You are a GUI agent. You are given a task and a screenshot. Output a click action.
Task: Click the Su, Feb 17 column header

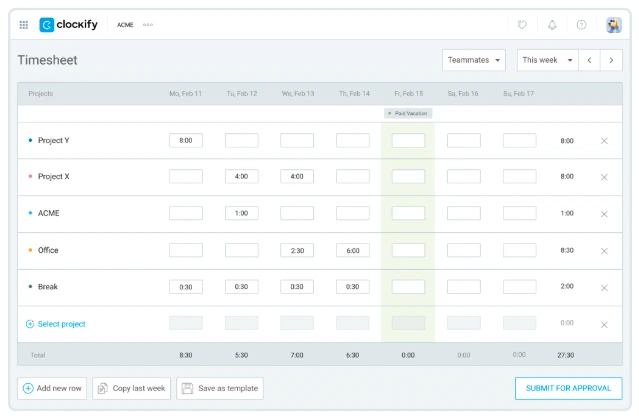pyautogui.click(x=518, y=94)
